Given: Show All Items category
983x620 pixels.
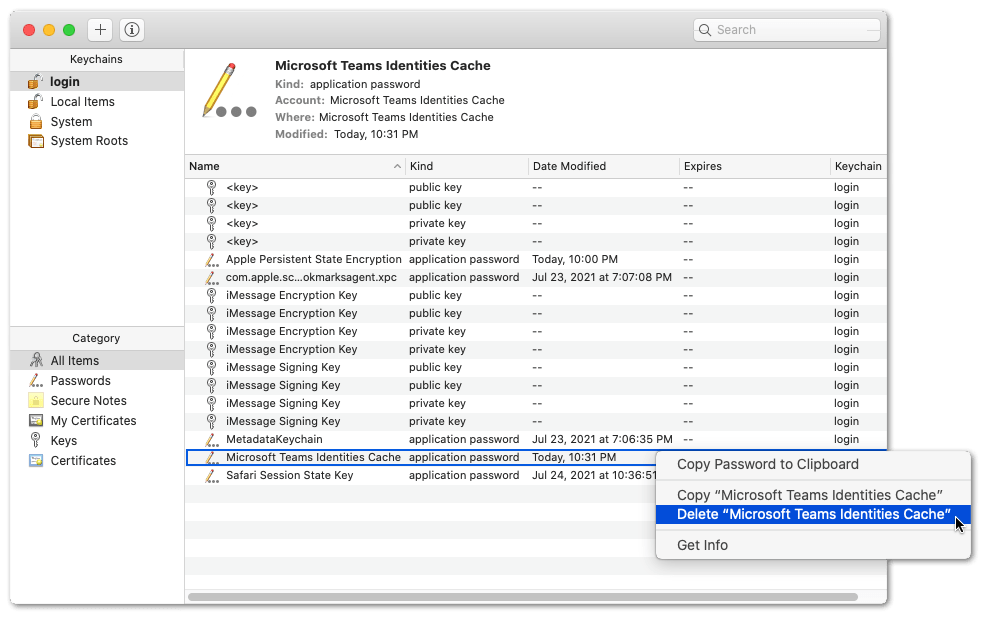Looking at the screenshot, I should [x=97, y=360].
